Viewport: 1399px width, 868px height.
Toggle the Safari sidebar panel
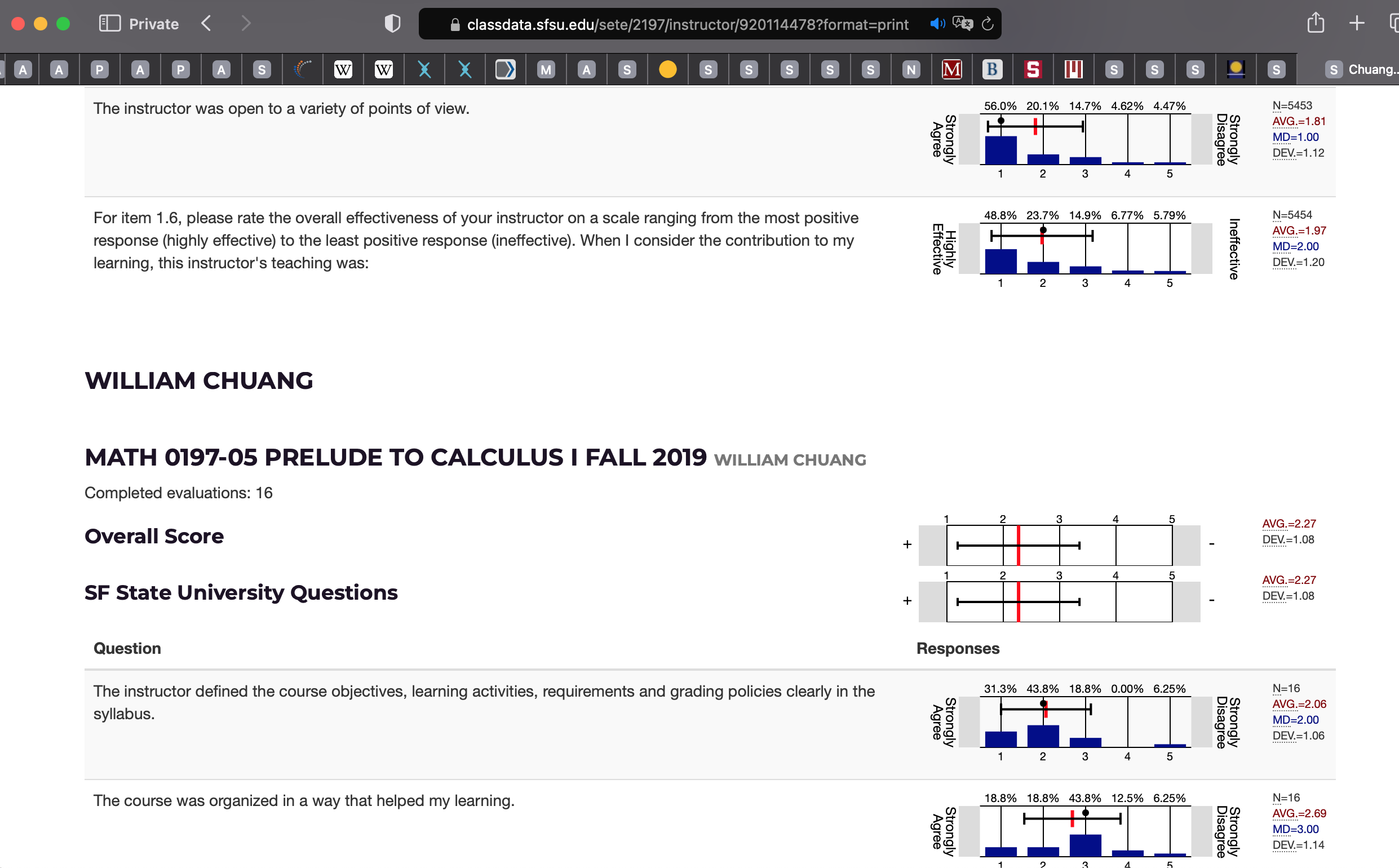tap(111, 23)
